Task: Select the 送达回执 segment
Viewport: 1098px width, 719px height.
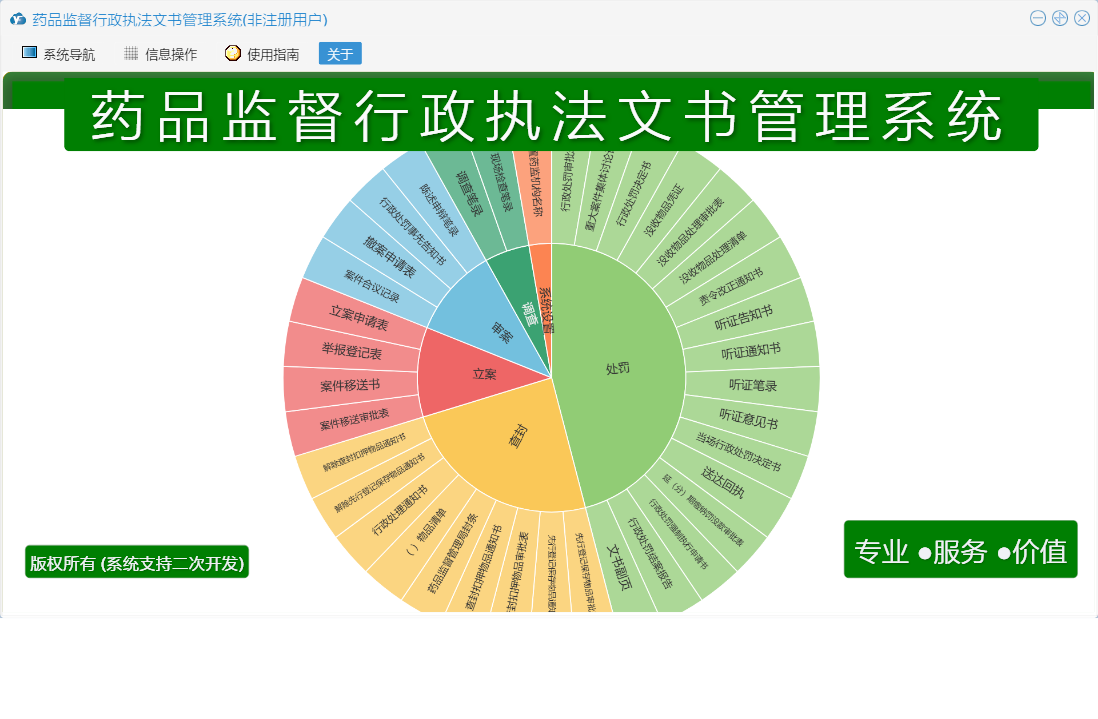Action: pos(723,482)
